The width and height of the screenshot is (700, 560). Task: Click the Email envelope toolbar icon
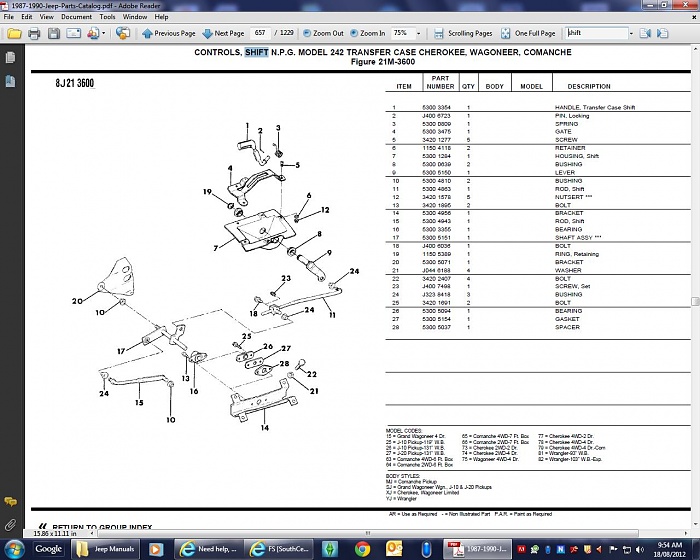point(74,33)
